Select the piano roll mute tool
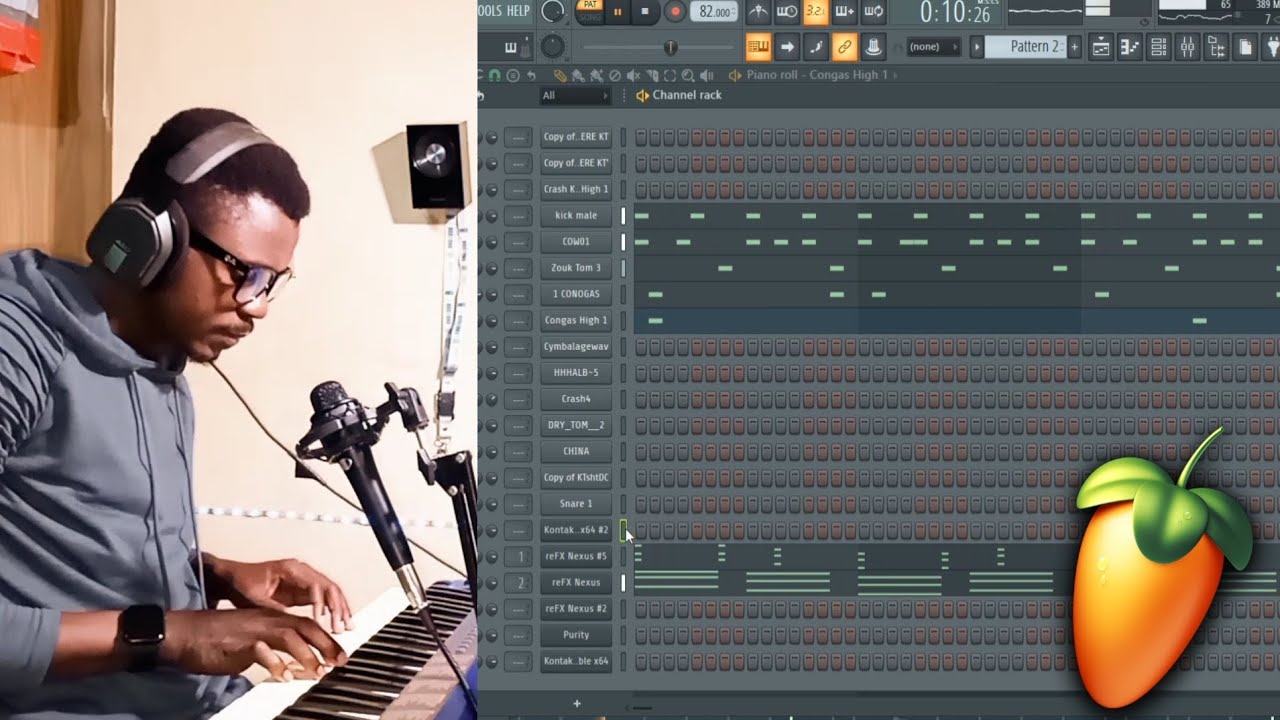 coord(634,75)
